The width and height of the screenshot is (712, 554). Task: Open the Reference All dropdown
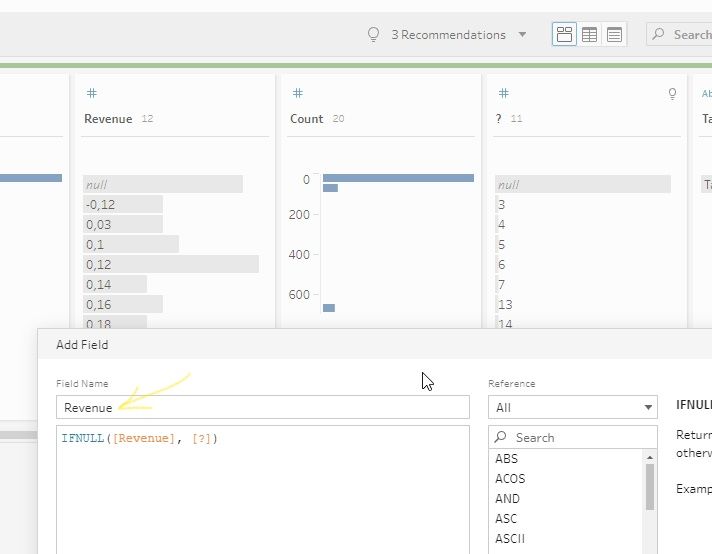pyautogui.click(x=572, y=407)
